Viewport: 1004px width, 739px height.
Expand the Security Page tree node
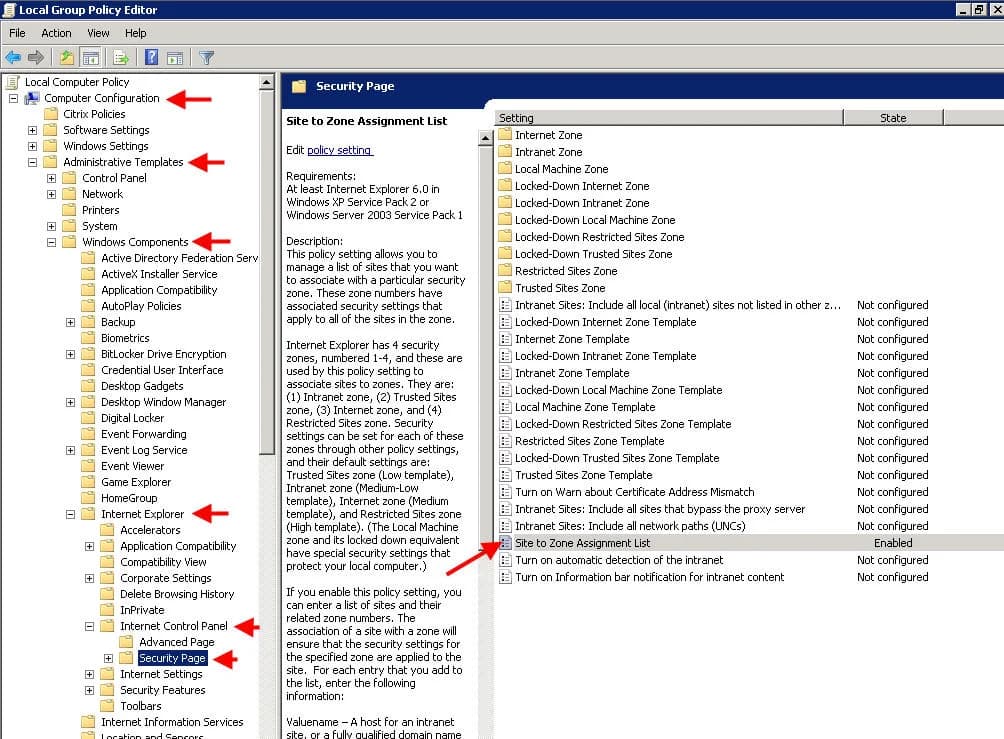[x=108, y=658]
